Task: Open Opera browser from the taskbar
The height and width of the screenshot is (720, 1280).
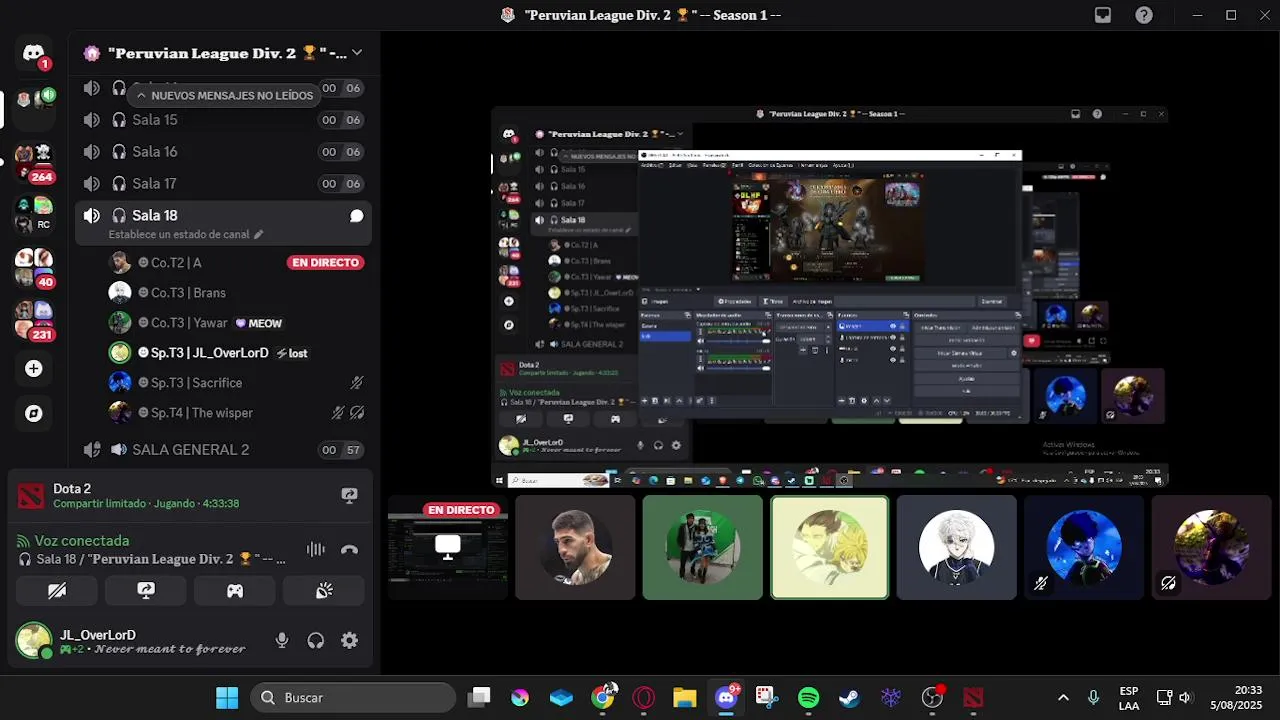Action: (x=643, y=698)
